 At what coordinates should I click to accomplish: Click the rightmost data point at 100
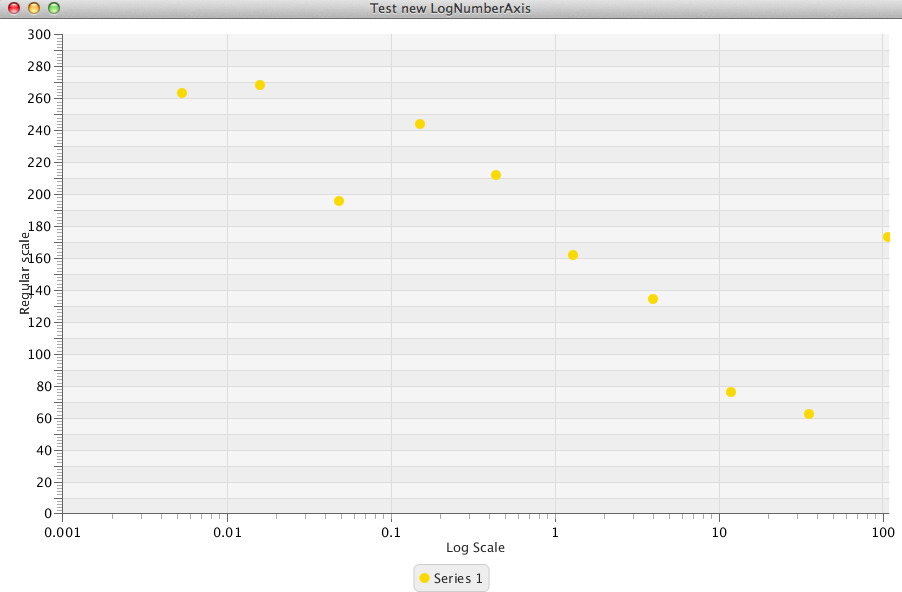[887, 237]
